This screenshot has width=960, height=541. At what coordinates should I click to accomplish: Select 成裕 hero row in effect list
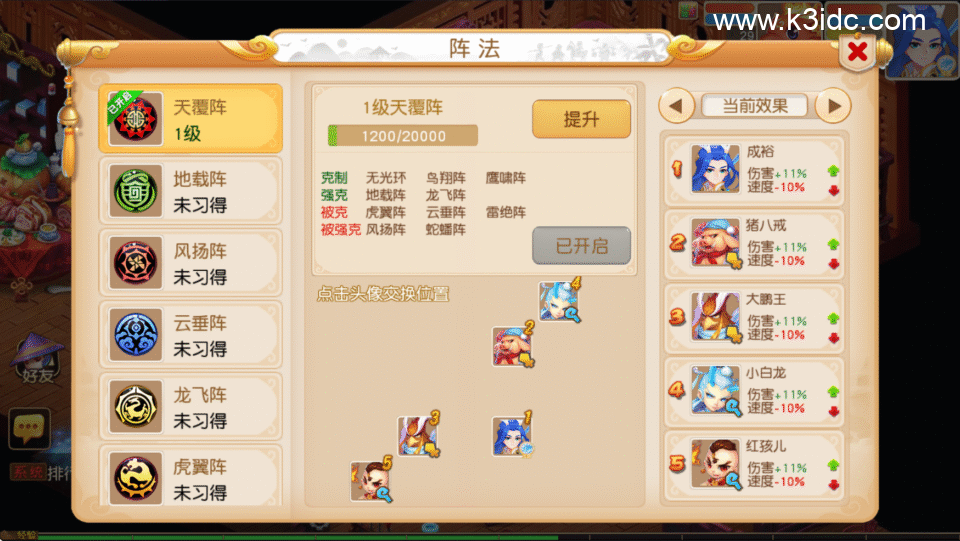(754, 170)
